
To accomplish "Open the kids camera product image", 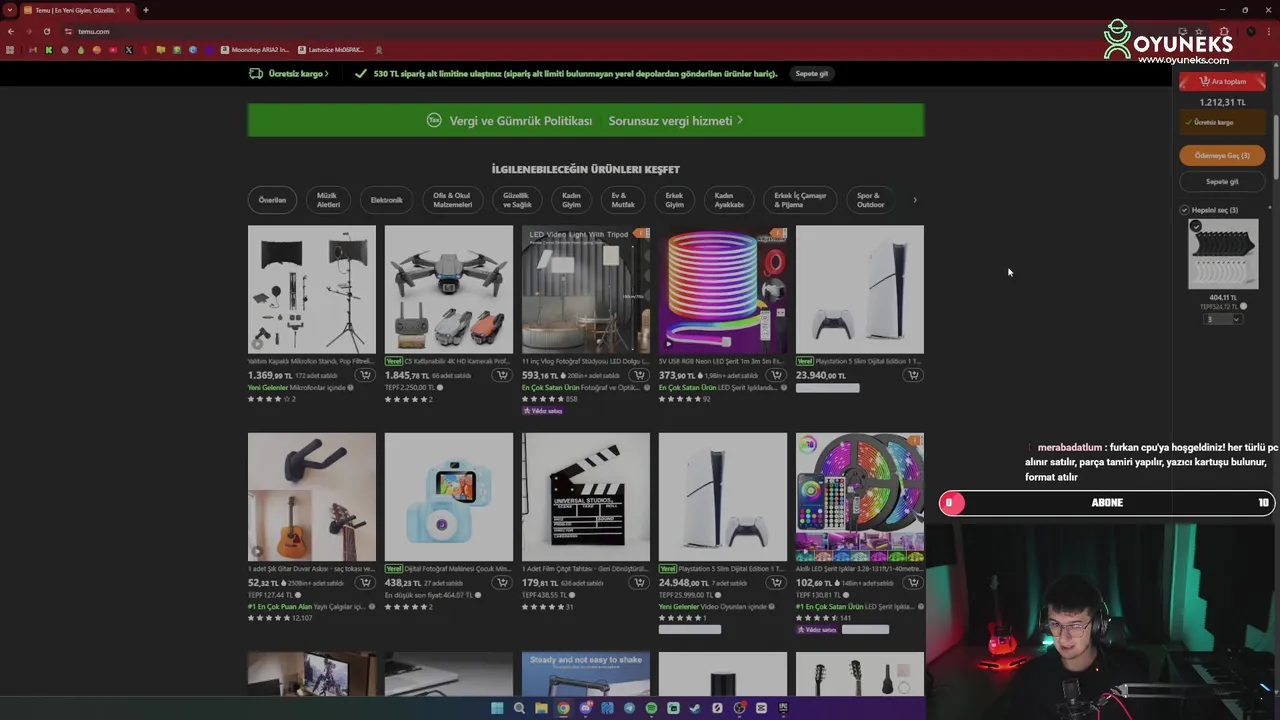I will pos(449,497).
